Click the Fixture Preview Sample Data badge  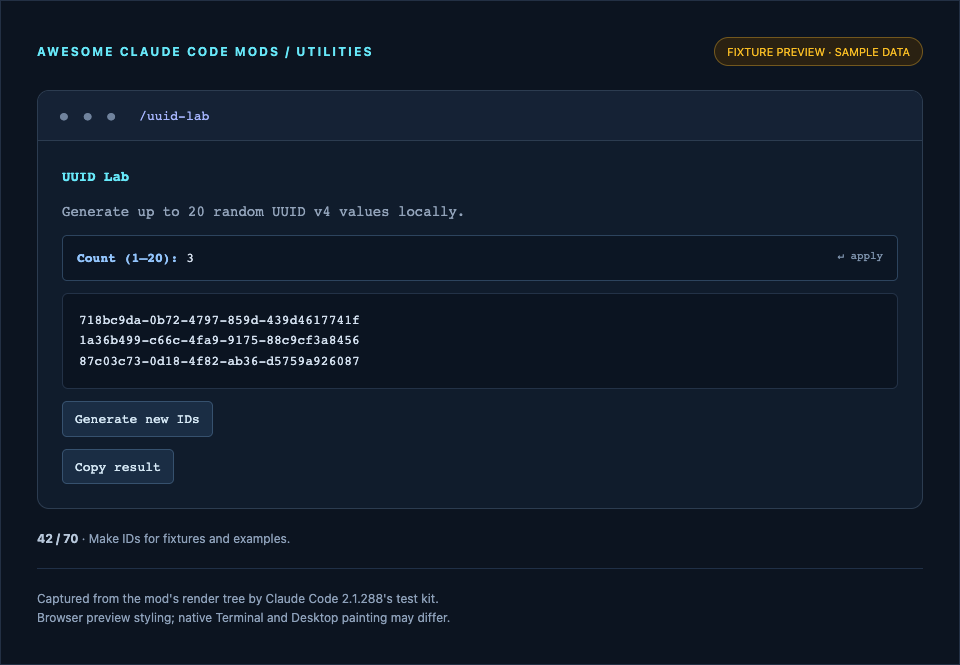tap(818, 52)
